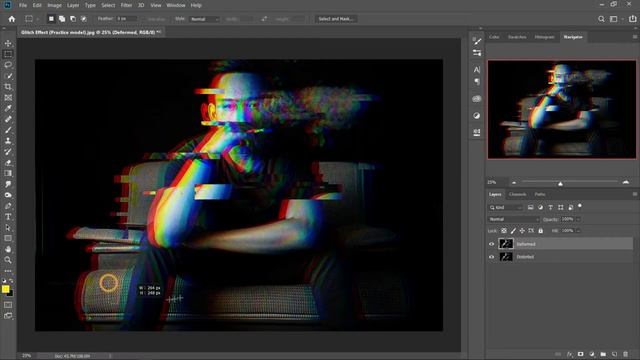Select the Move tool
Image resolution: width=640 pixels, height=360 pixels.
coord(8,43)
